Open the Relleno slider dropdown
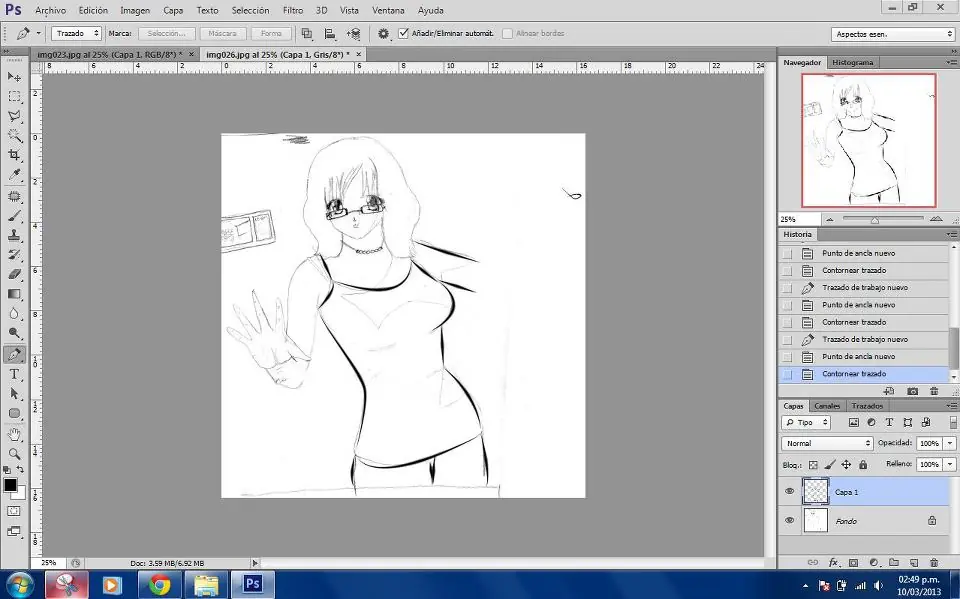Viewport: 960px width, 599px height. click(x=950, y=464)
